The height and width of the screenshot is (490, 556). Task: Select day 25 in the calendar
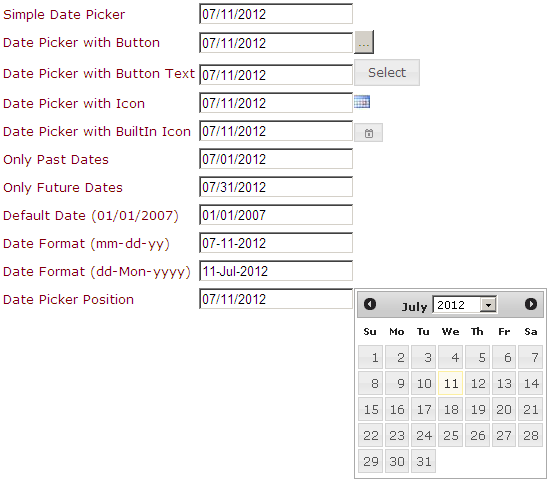(x=450, y=435)
